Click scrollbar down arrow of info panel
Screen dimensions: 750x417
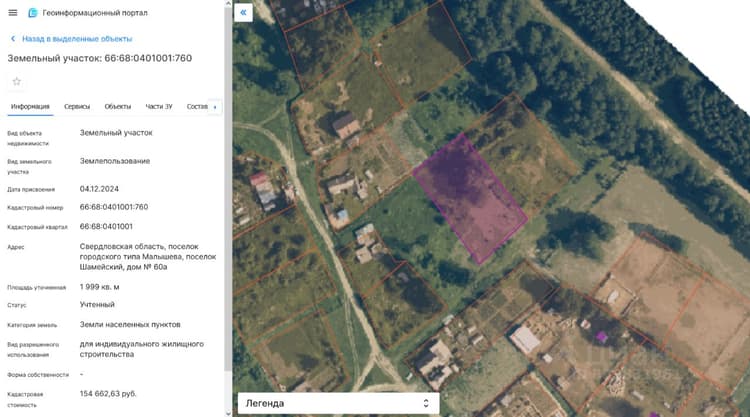[x=228, y=413]
